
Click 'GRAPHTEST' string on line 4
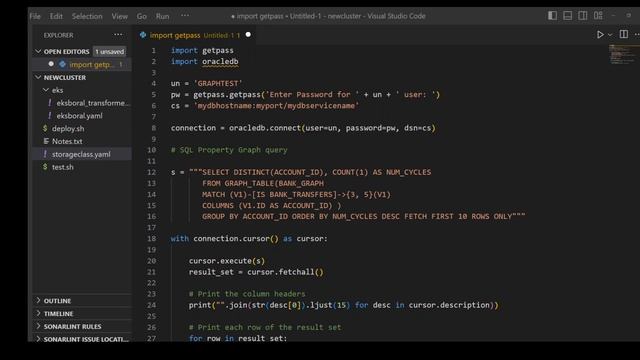pyautogui.click(x=218, y=84)
